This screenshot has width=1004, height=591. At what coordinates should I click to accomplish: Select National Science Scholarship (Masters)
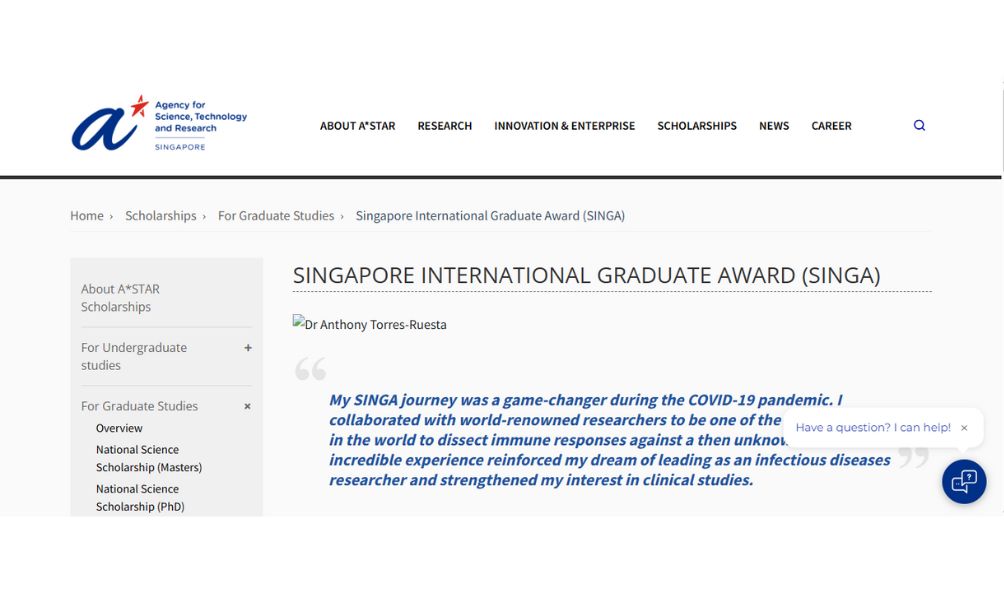(x=149, y=458)
